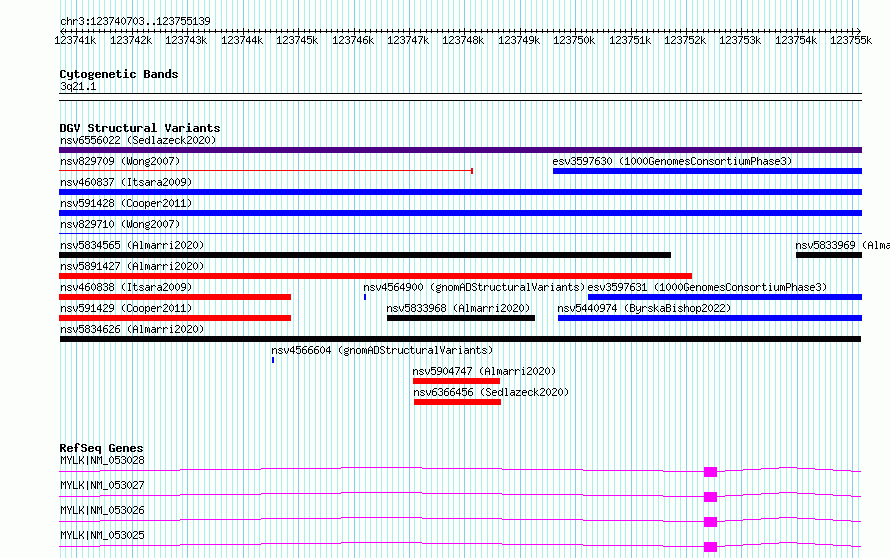Select the blue nsv460837 variant bar

click(x=460, y=192)
